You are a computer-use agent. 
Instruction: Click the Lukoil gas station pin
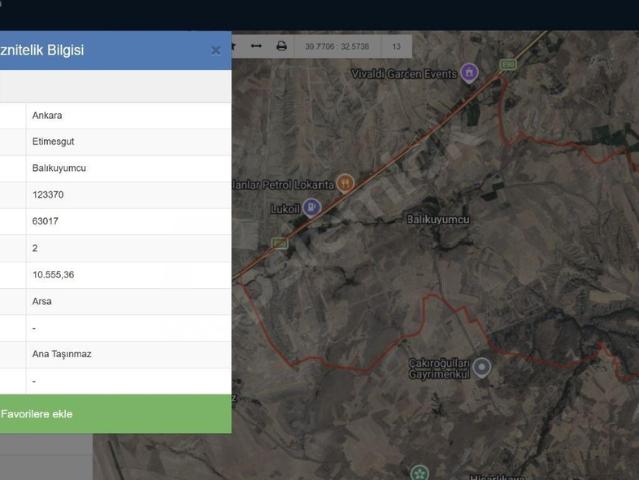click(312, 208)
